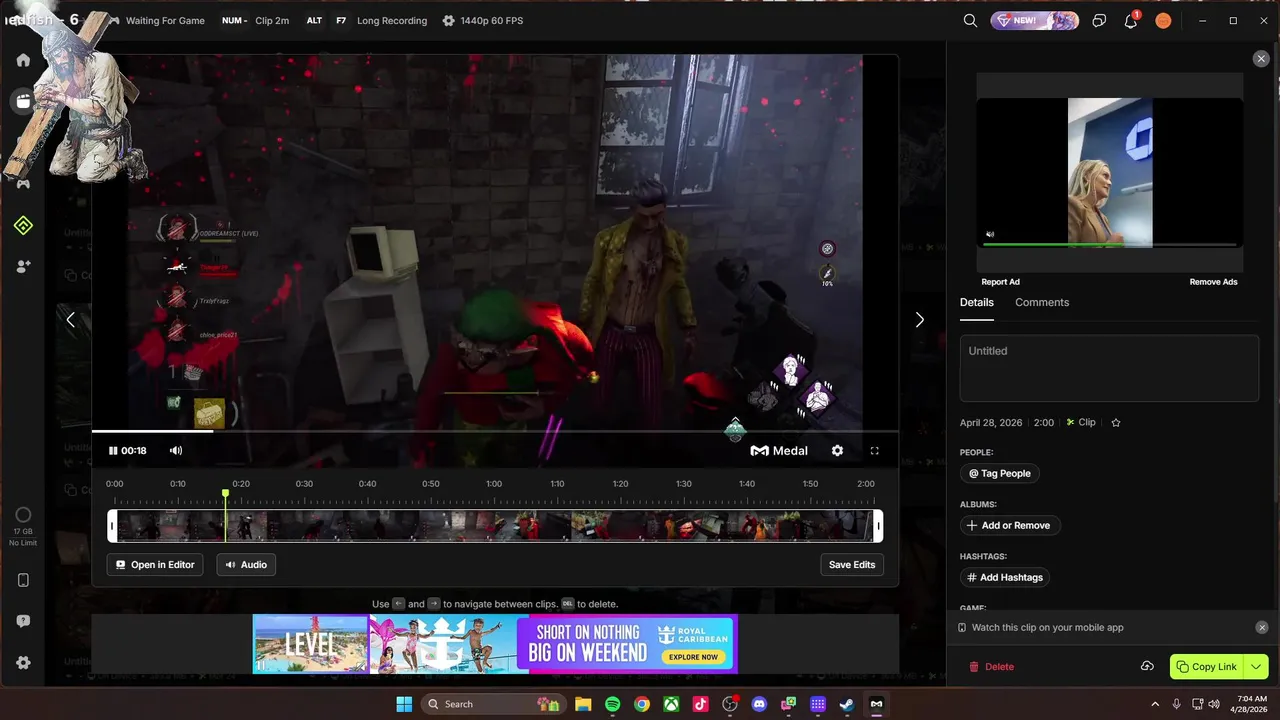Viewport: 1280px width, 720px height.
Task: Click the 17 GB storage indicator
Action: click(23, 528)
